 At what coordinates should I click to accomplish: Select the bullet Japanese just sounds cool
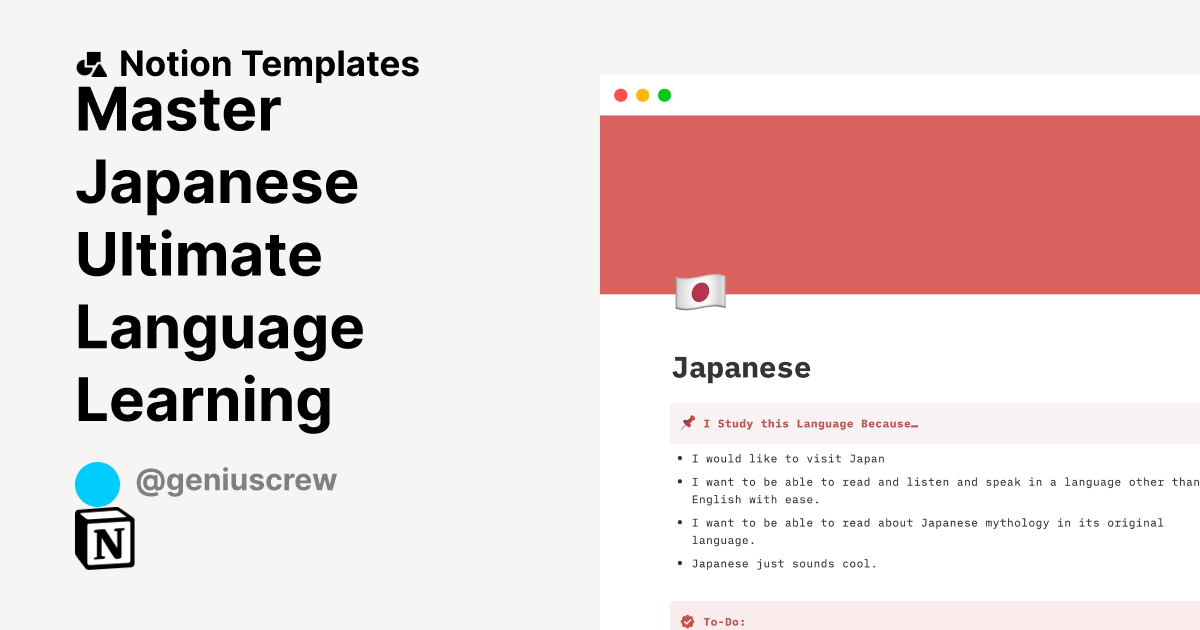784,563
